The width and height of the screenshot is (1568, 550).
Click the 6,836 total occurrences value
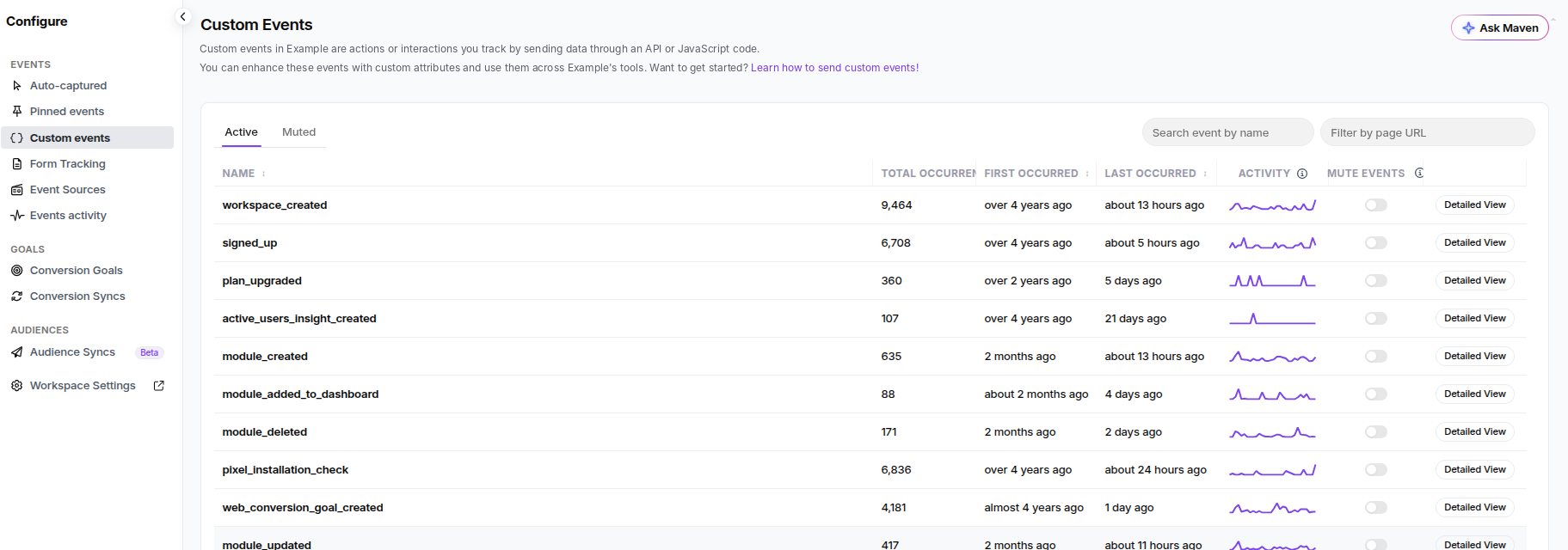896,470
